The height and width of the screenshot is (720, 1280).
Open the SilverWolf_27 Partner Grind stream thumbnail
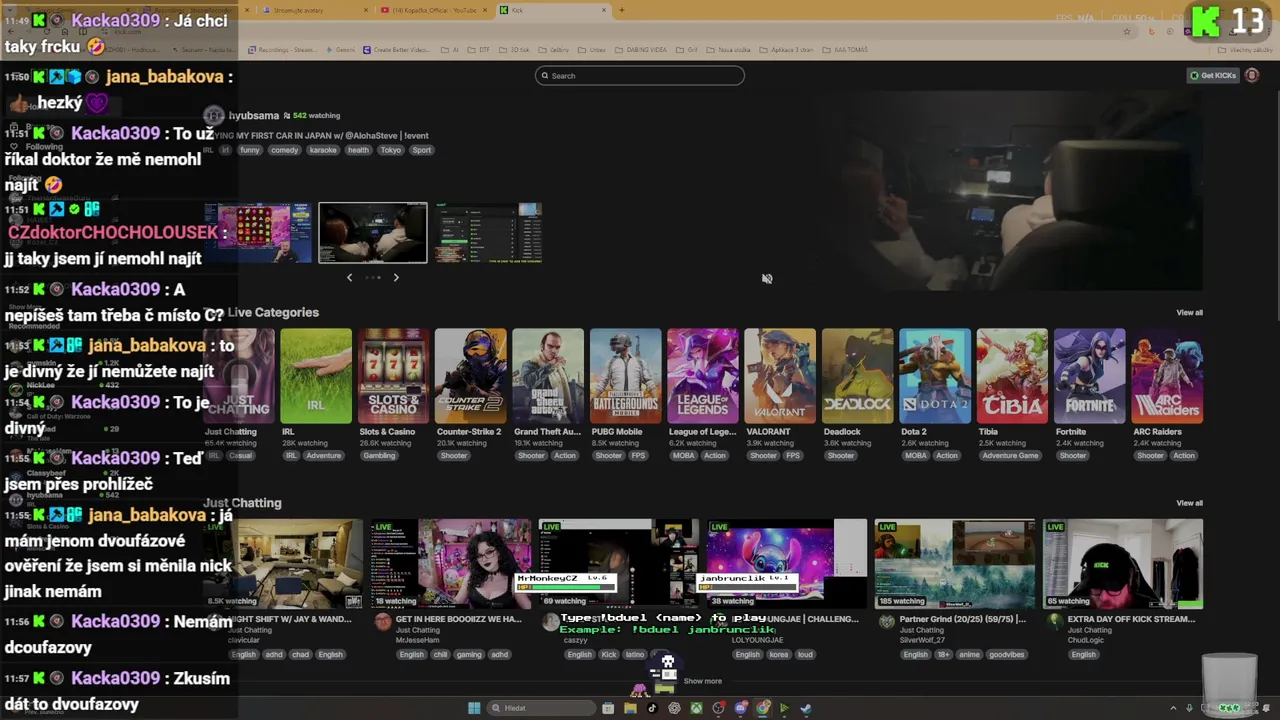(955, 564)
